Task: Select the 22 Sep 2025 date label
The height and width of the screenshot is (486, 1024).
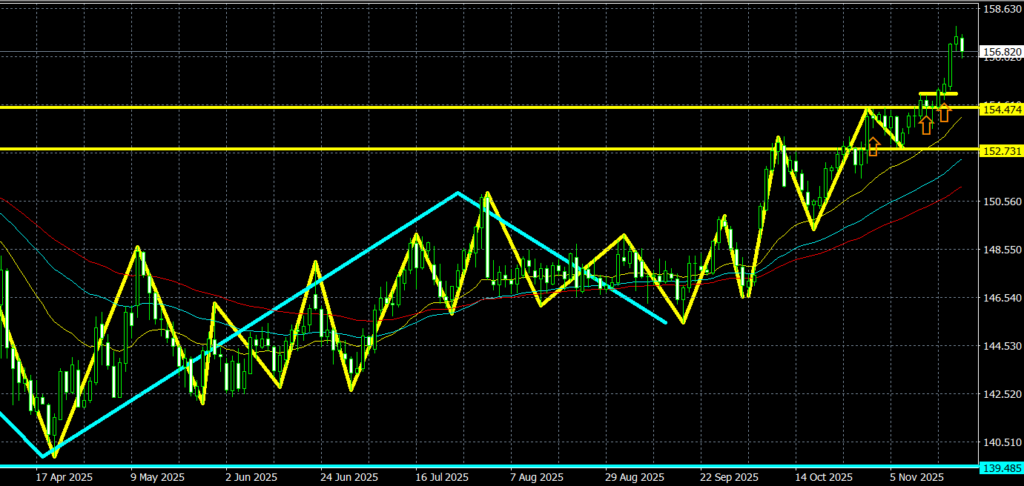Action: click(x=728, y=477)
